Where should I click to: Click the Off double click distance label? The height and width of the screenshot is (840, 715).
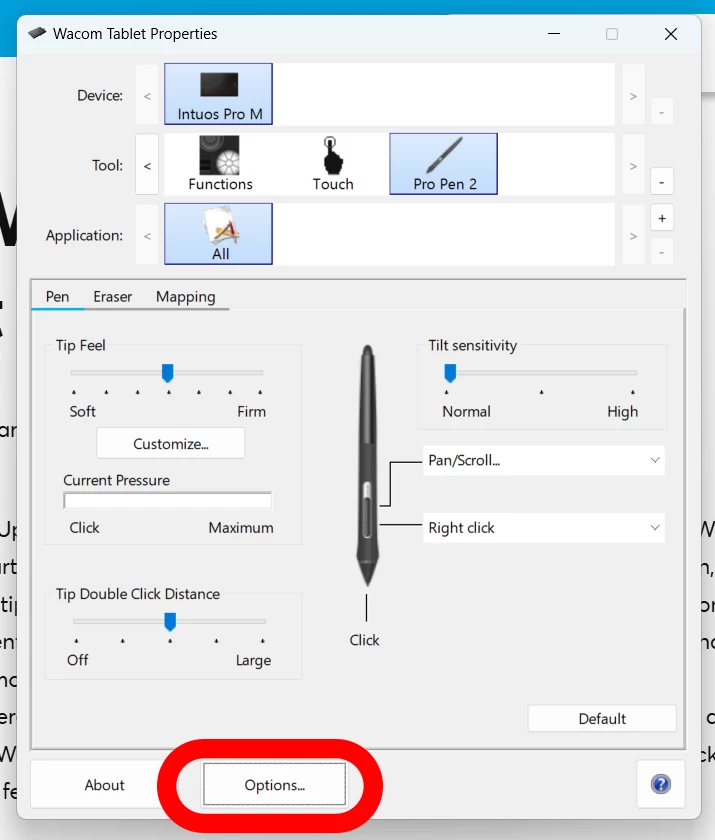(x=78, y=659)
